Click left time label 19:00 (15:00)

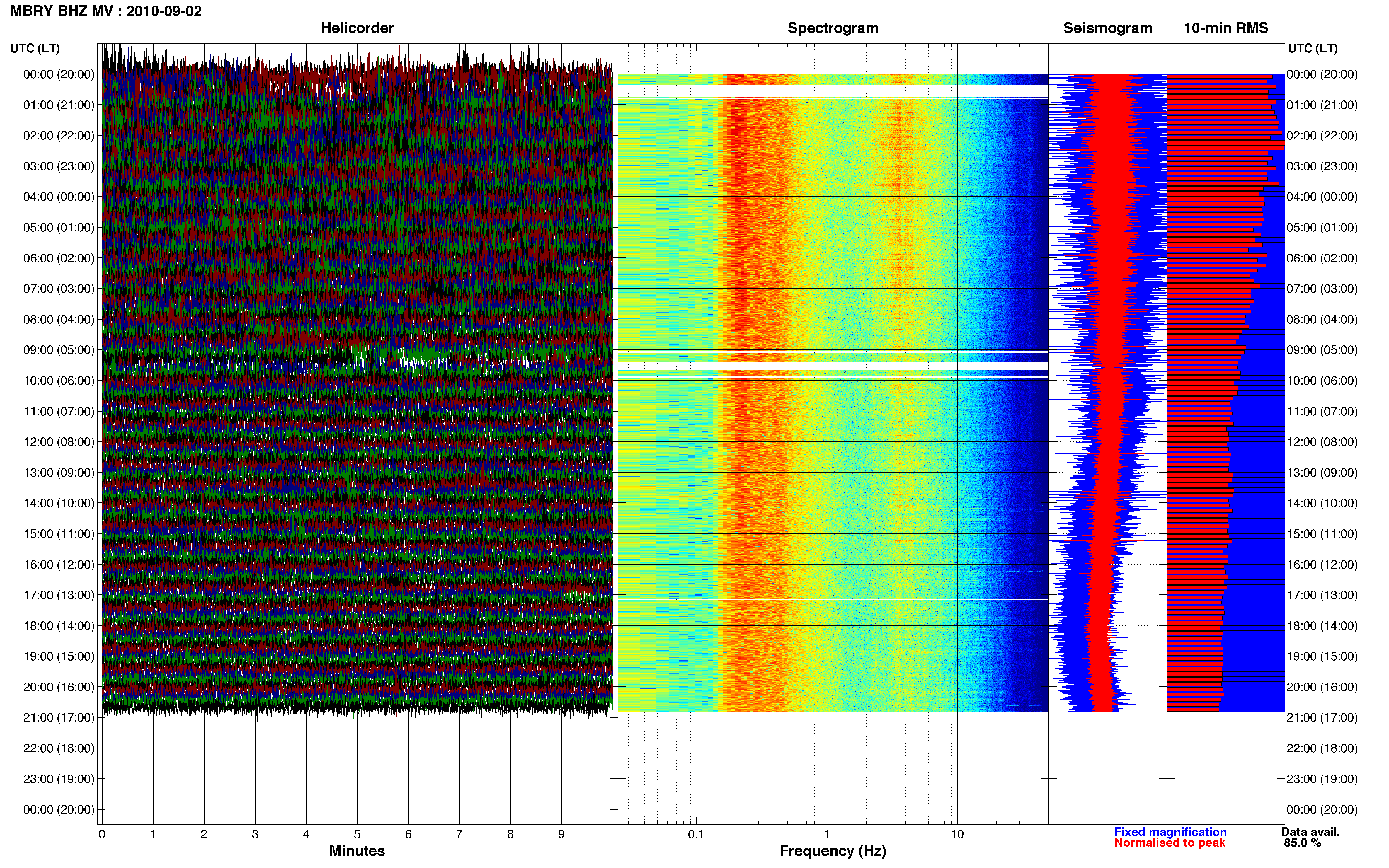click(x=59, y=656)
